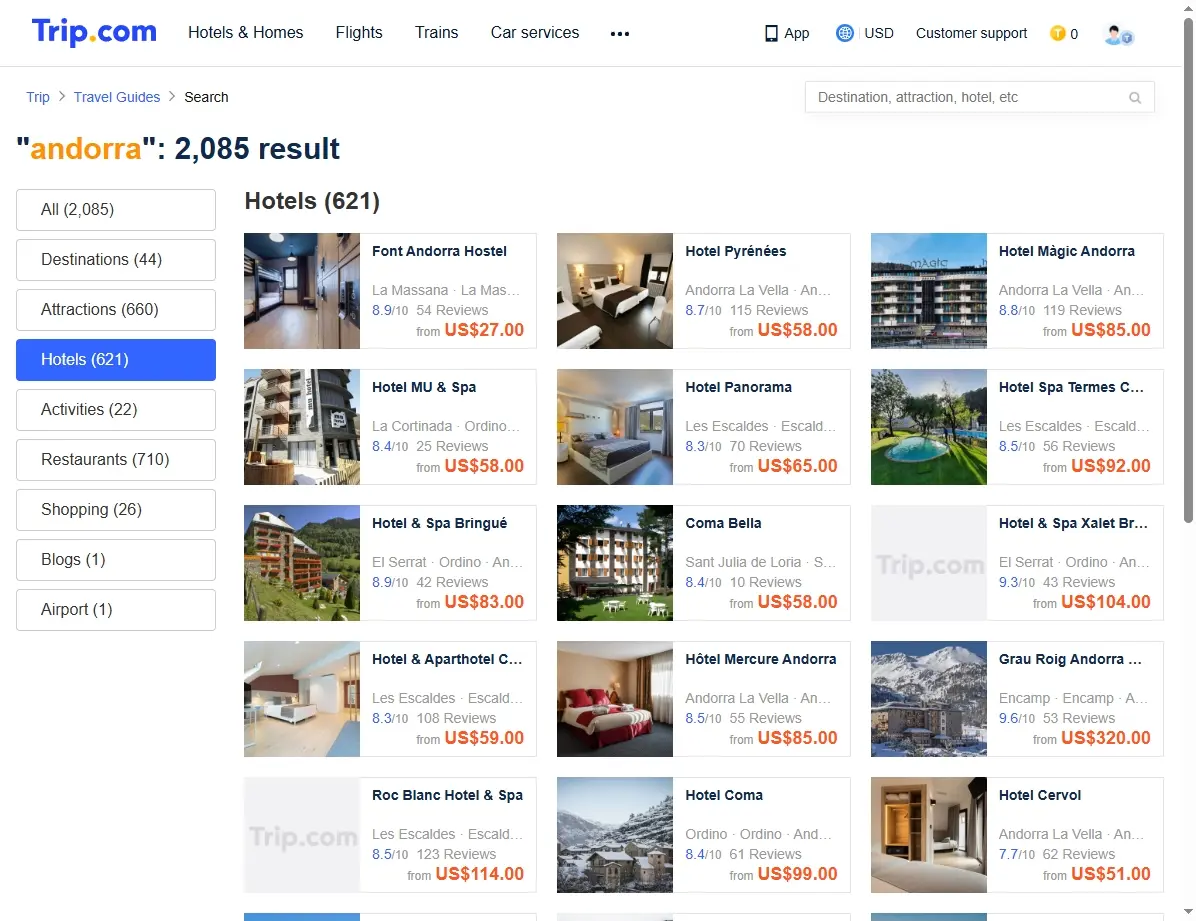Click Font Andorra Hostel title
Viewport: 1196px width, 921px height.
tap(439, 251)
